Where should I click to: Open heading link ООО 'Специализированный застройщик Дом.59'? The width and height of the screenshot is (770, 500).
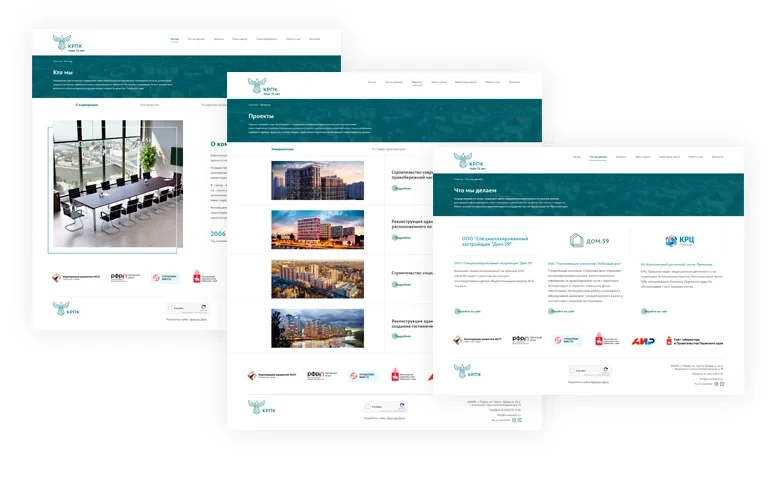pos(493,263)
